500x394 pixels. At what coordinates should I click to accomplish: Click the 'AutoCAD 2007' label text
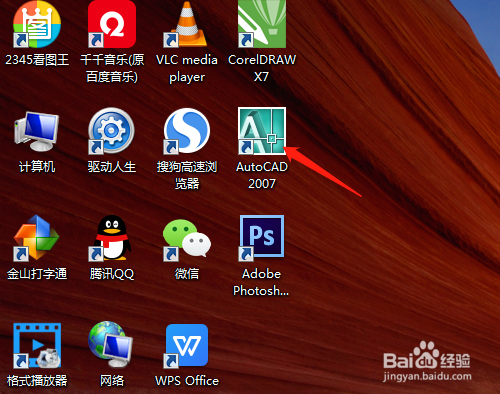tap(262, 175)
